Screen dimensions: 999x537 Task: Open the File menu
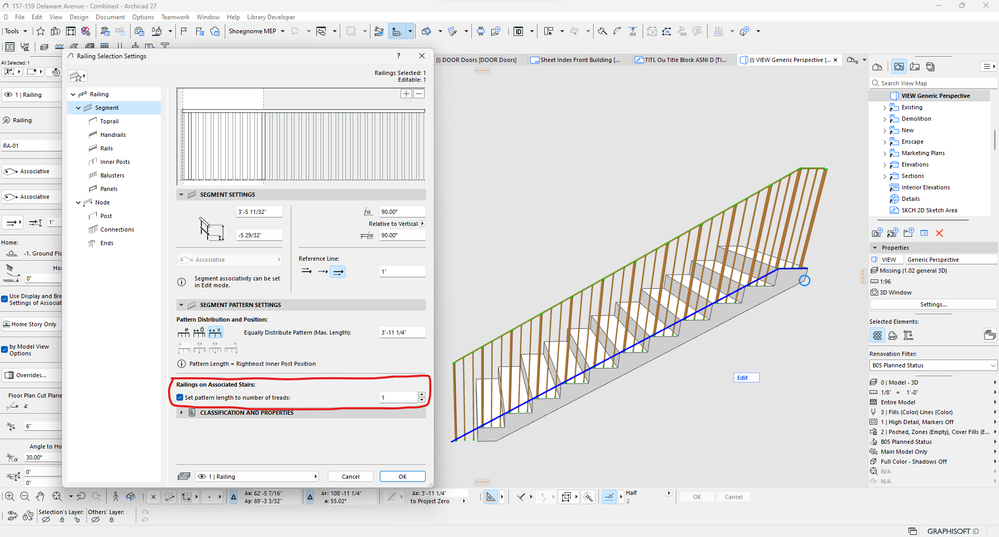click(x=20, y=17)
